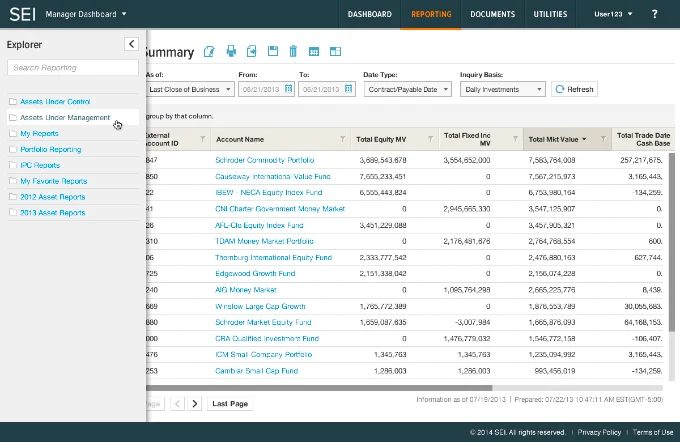Open the Privacy Policy link
This screenshot has height=442, width=680.
(x=599, y=432)
